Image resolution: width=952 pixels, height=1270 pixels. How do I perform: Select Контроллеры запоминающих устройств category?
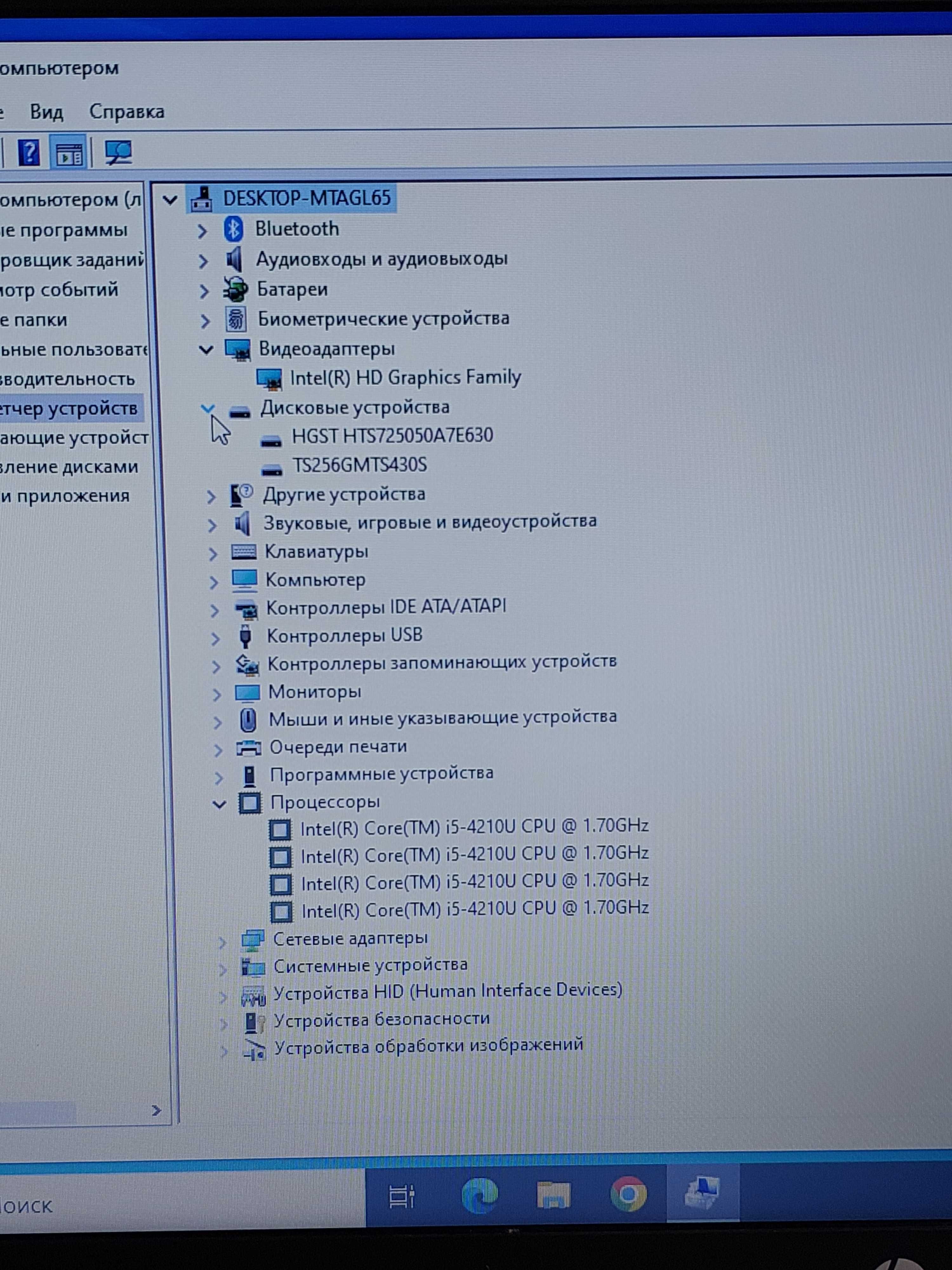tap(442, 663)
